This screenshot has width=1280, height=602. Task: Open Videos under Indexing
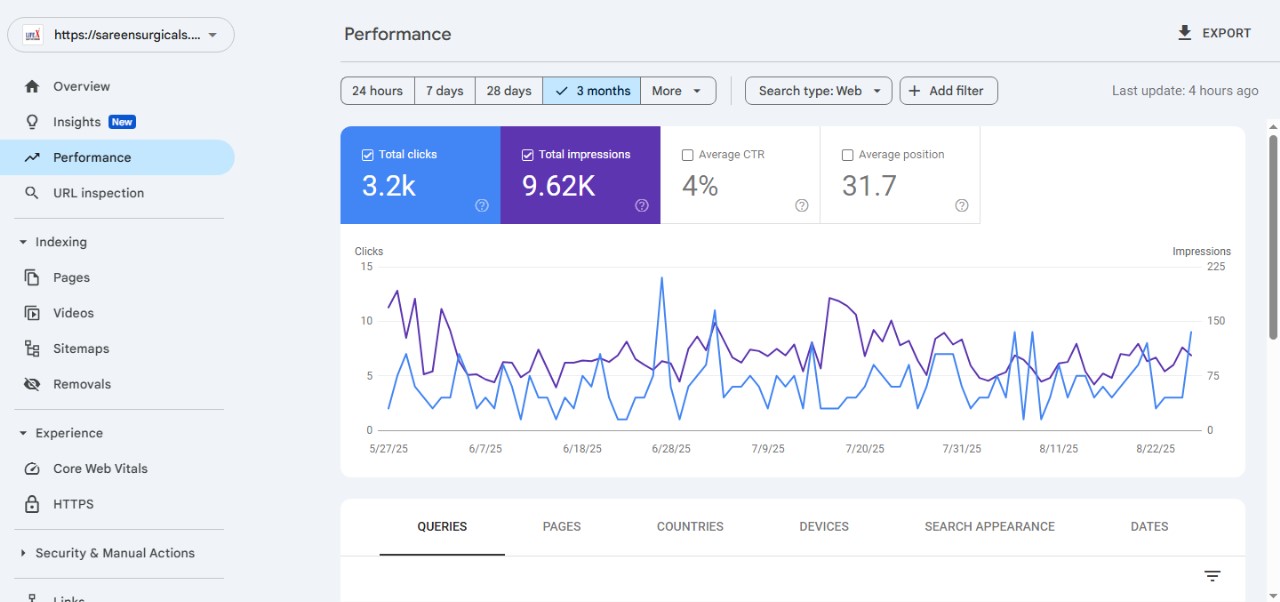(x=71, y=312)
